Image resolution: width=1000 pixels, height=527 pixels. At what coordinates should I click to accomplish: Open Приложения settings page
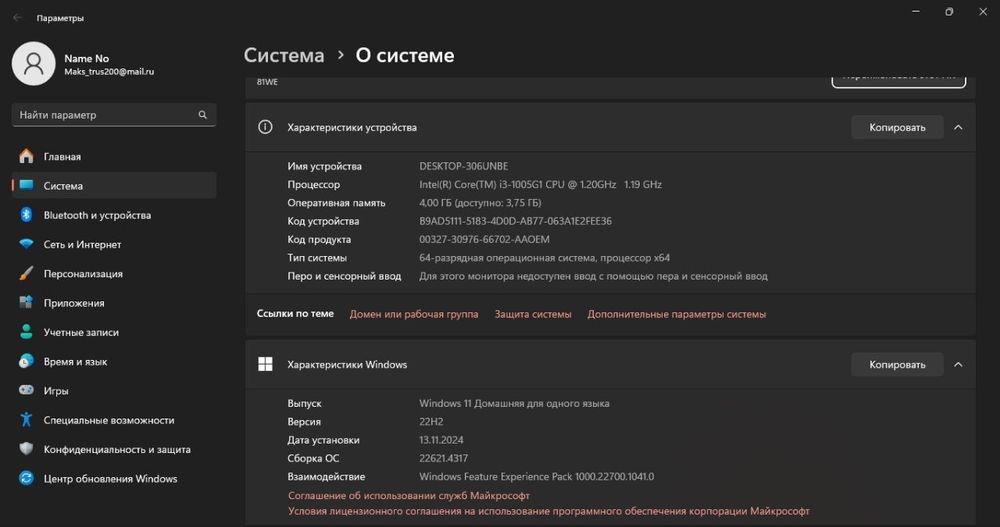click(114, 303)
